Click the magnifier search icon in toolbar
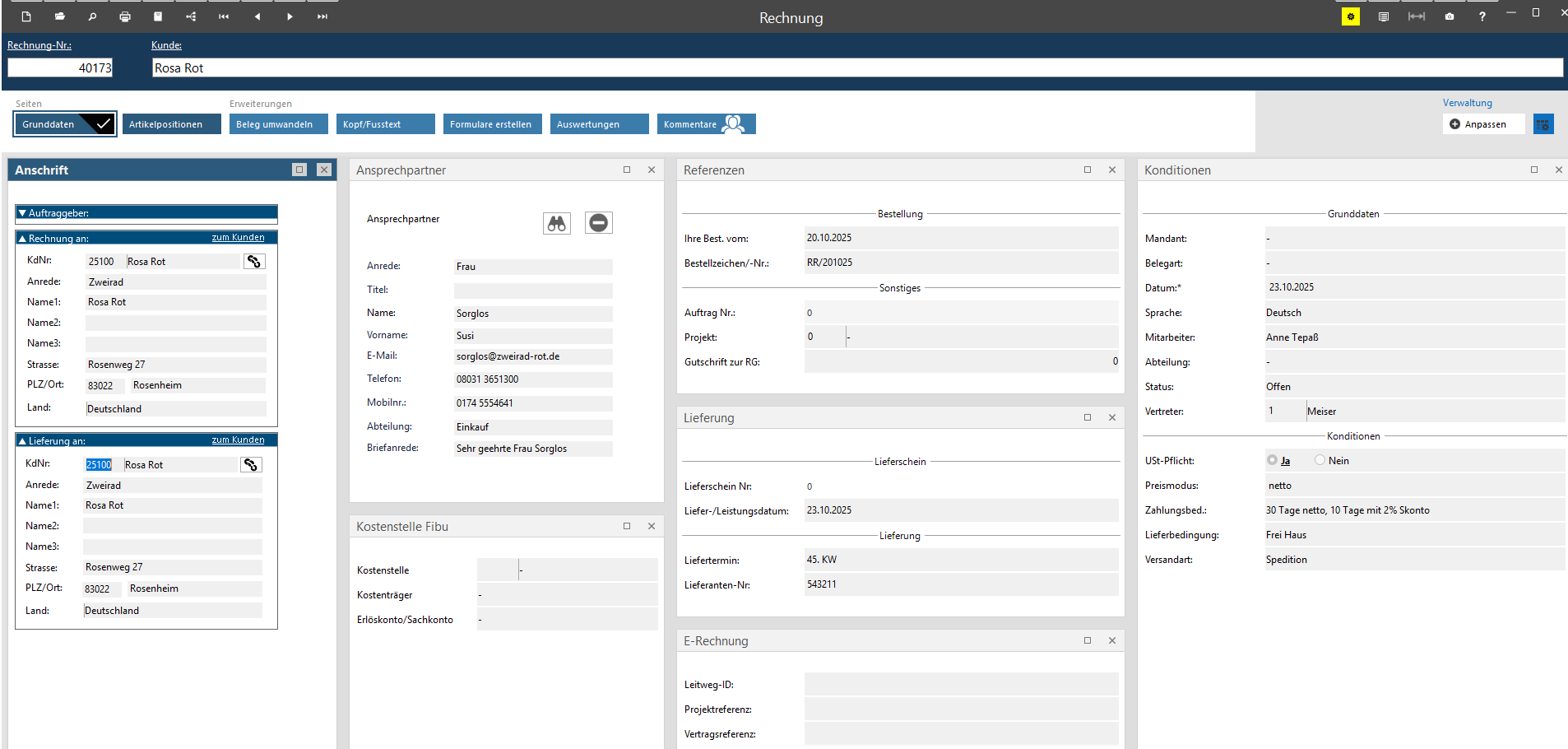This screenshot has width=1568, height=749. click(x=92, y=16)
